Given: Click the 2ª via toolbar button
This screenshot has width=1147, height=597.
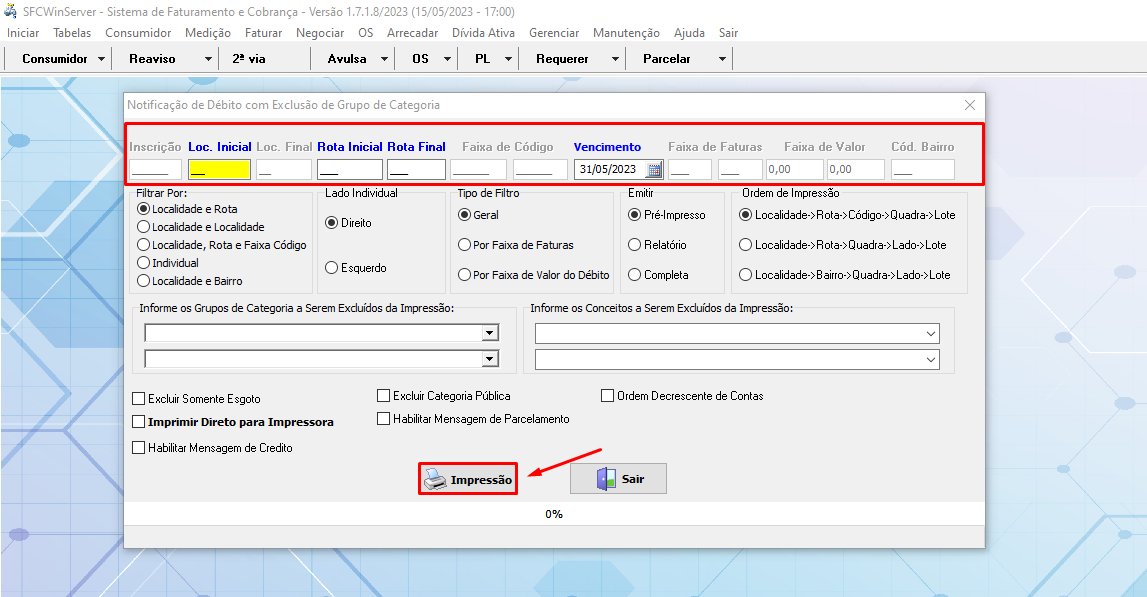Looking at the screenshot, I should 249,59.
